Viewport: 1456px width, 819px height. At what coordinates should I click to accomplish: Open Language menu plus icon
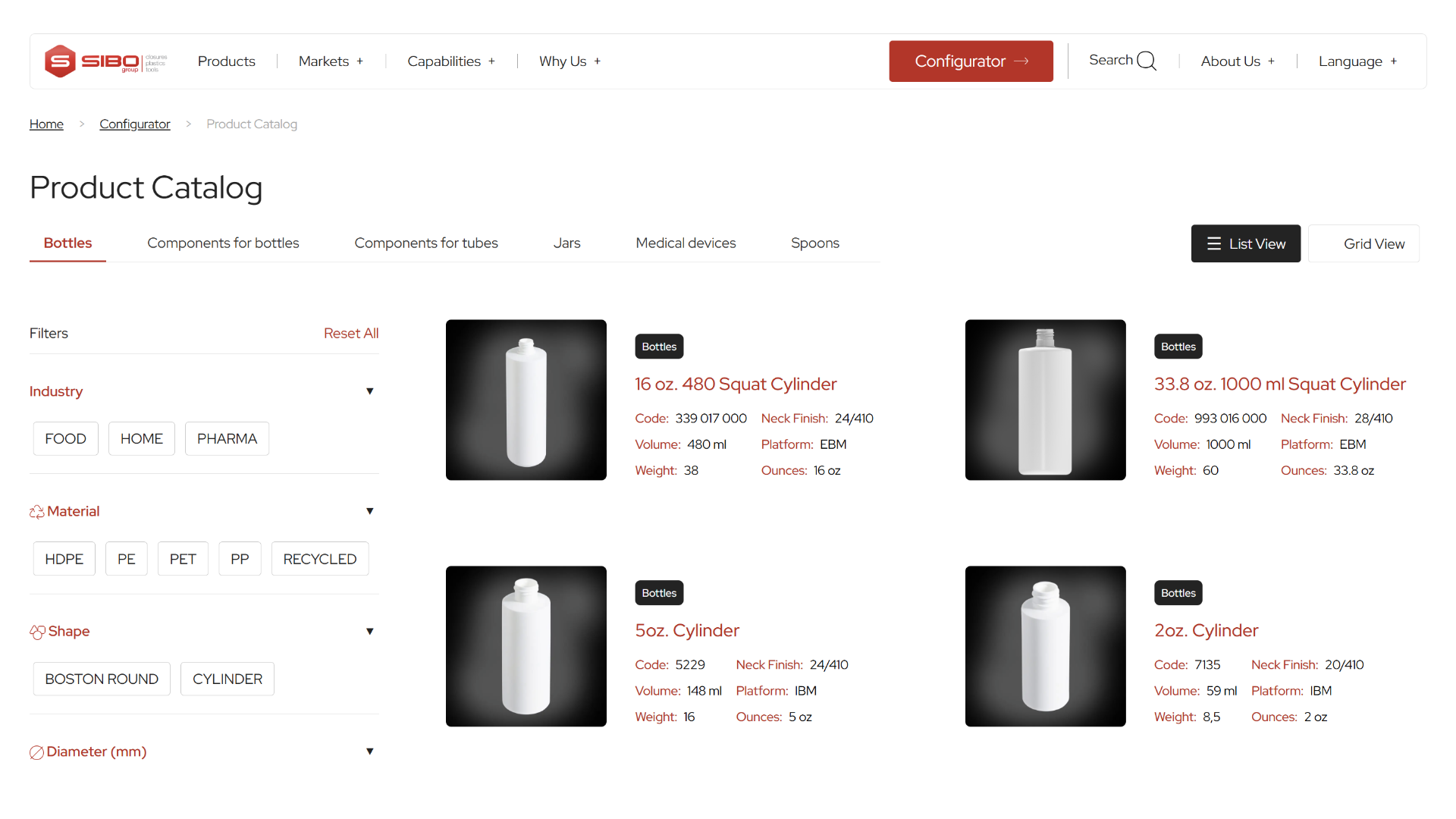pyautogui.click(x=1394, y=61)
